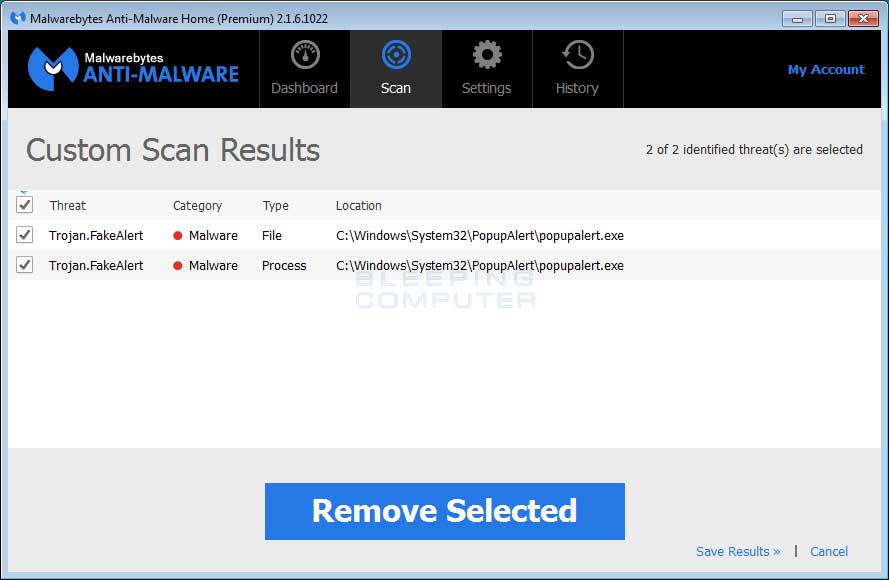Uncheck the Trojan.FakeAlert File row checkbox
The width and height of the screenshot is (889, 580).
(24, 235)
